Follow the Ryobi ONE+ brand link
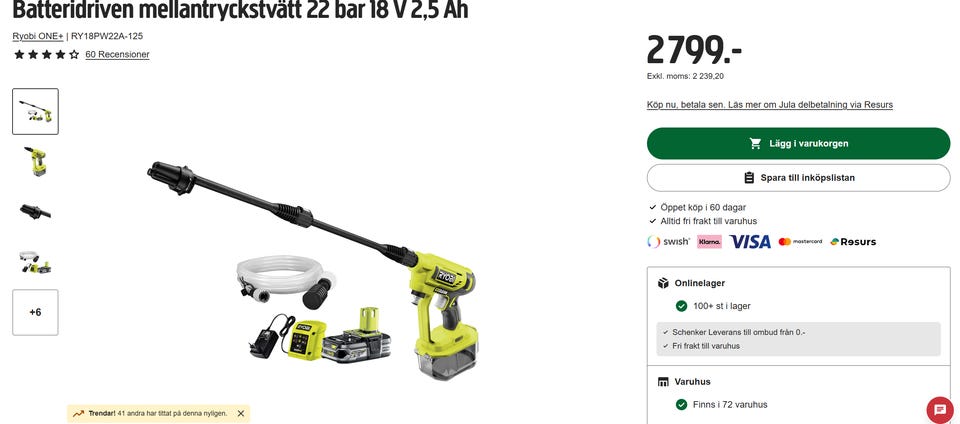The height and width of the screenshot is (424, 960). point(38,36)
